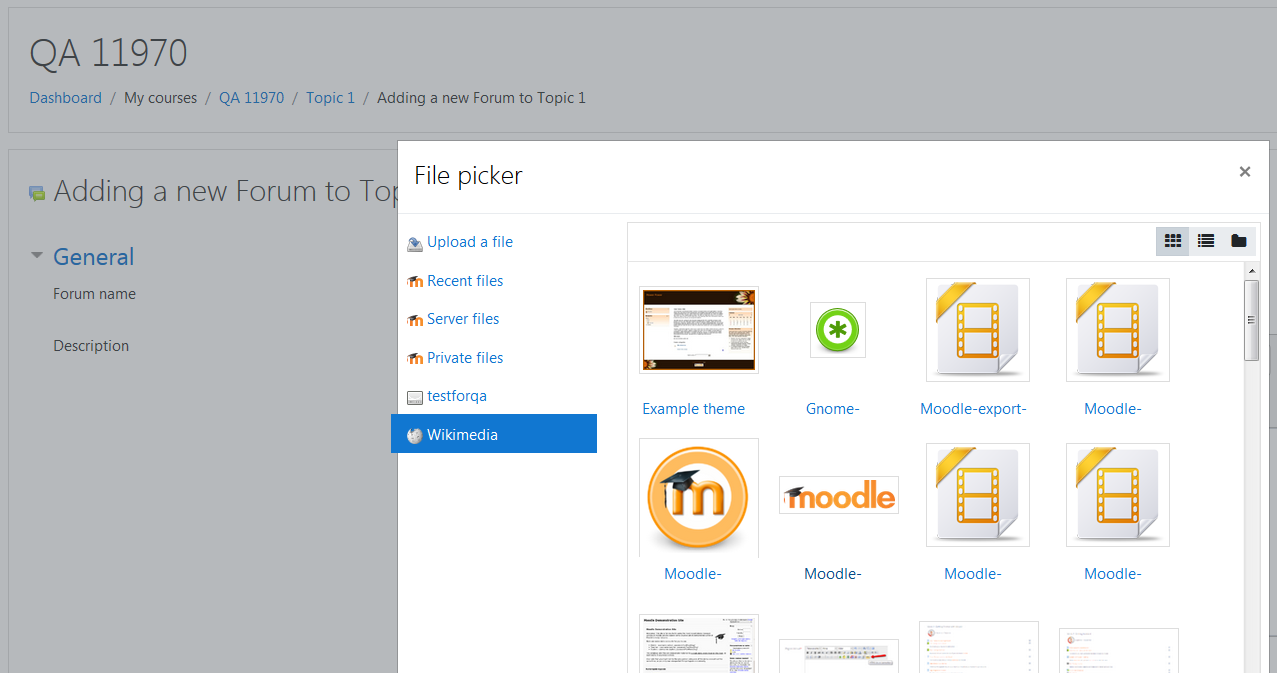Click the Recent files Moodle icon

(415, 282)
